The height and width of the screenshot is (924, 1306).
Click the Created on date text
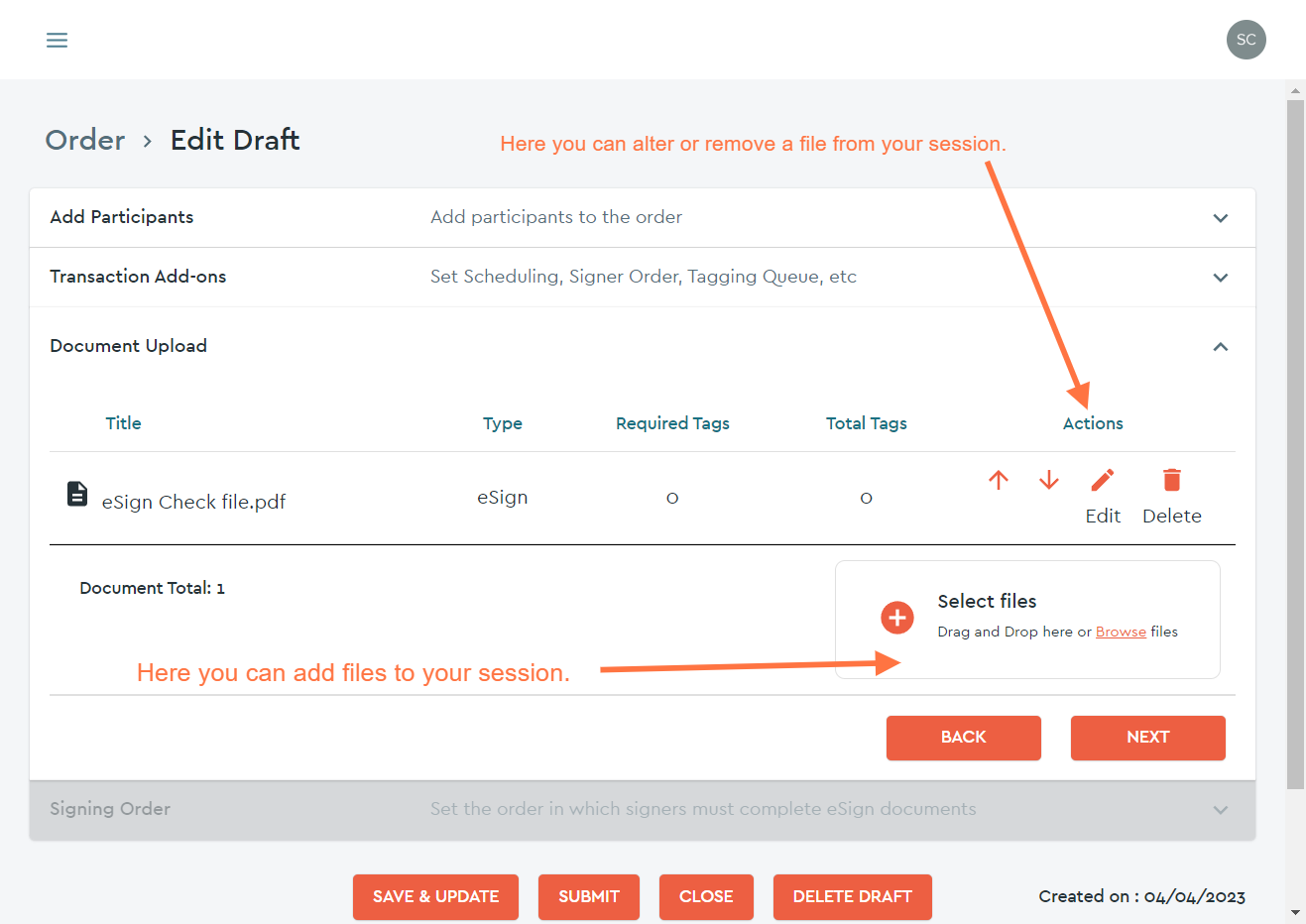(x=1142, y=896)
